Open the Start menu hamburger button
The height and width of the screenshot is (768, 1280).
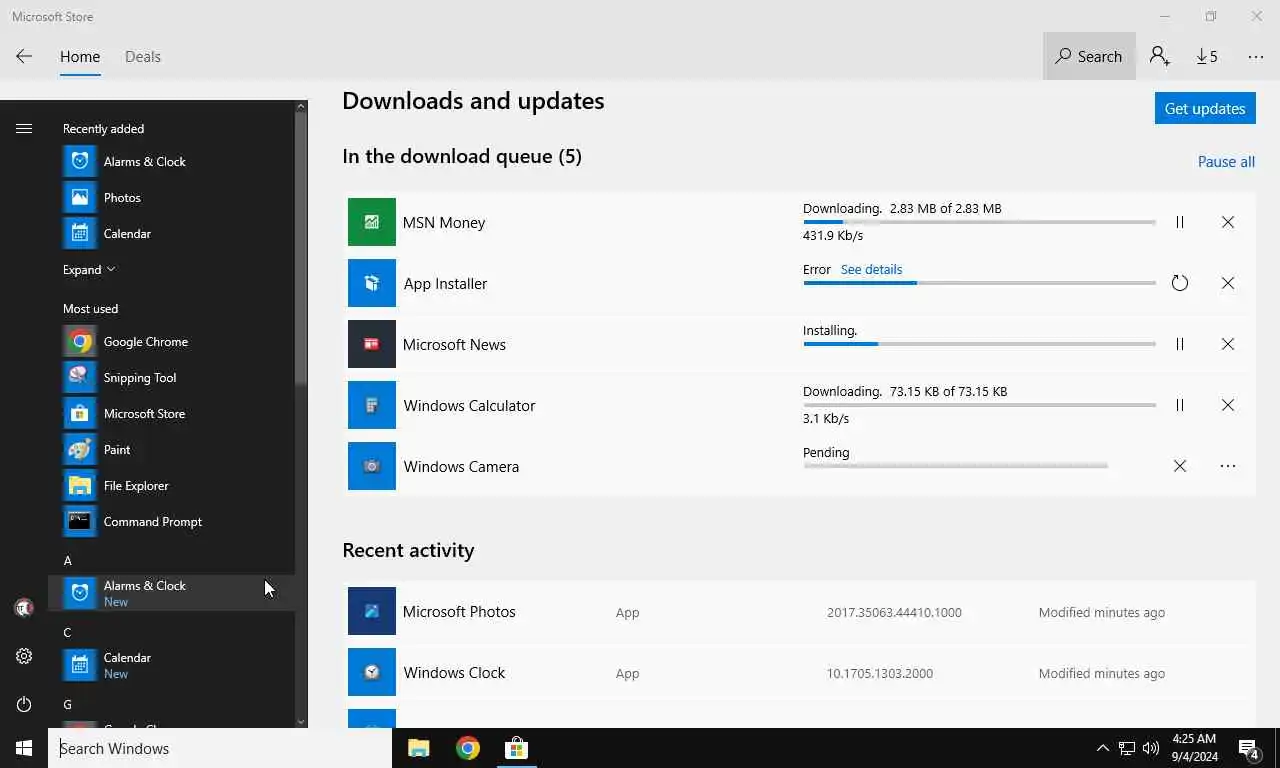click(24, 128)
